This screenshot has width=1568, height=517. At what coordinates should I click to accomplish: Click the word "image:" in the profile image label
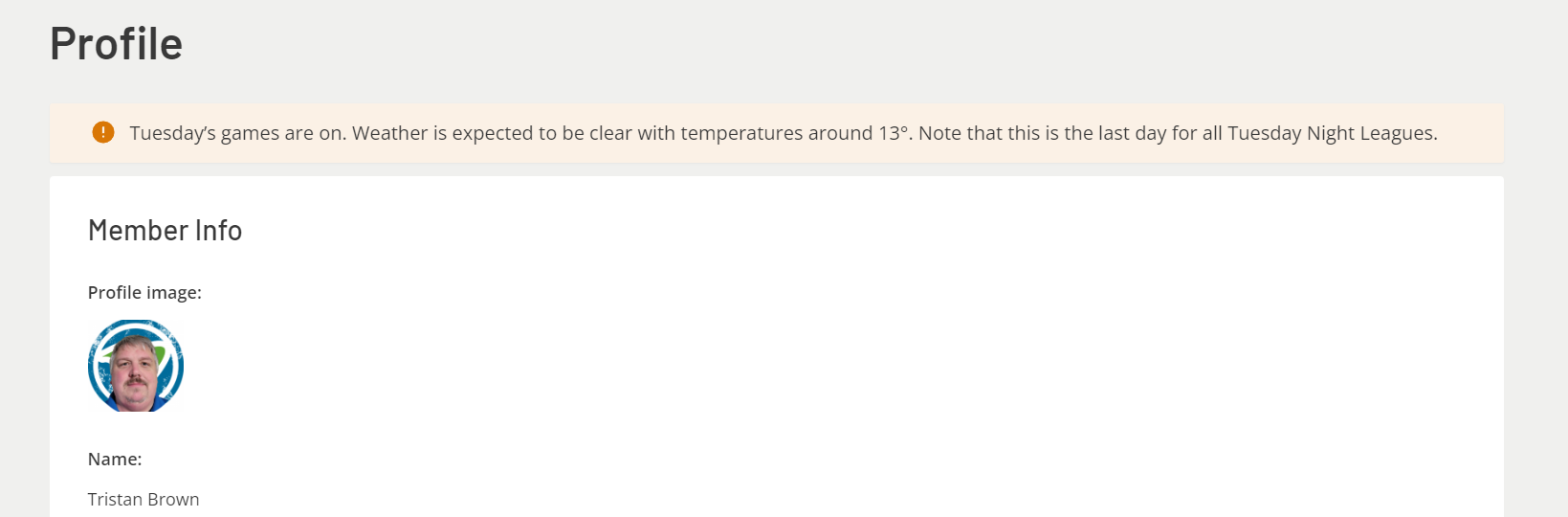click(173, 293)
